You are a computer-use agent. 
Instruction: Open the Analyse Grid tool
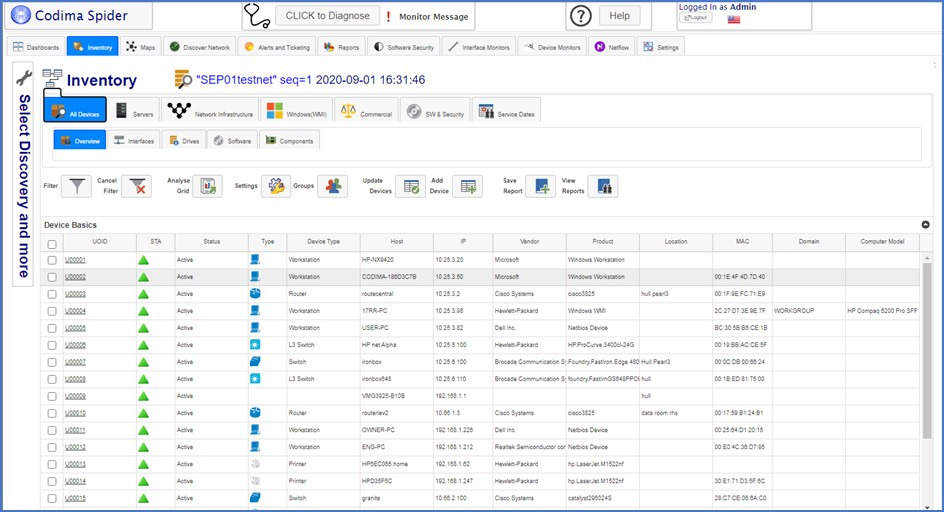pos(208,186)
